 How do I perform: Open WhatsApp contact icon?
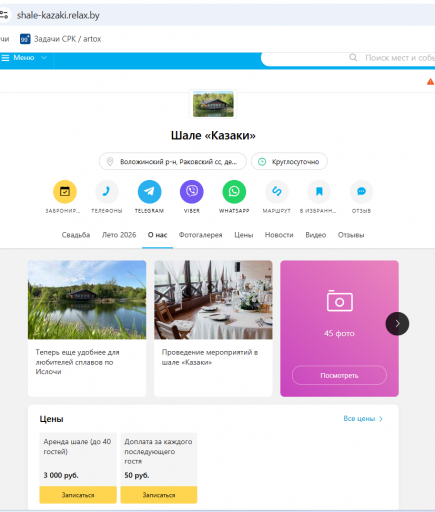(x=234, y=191)
